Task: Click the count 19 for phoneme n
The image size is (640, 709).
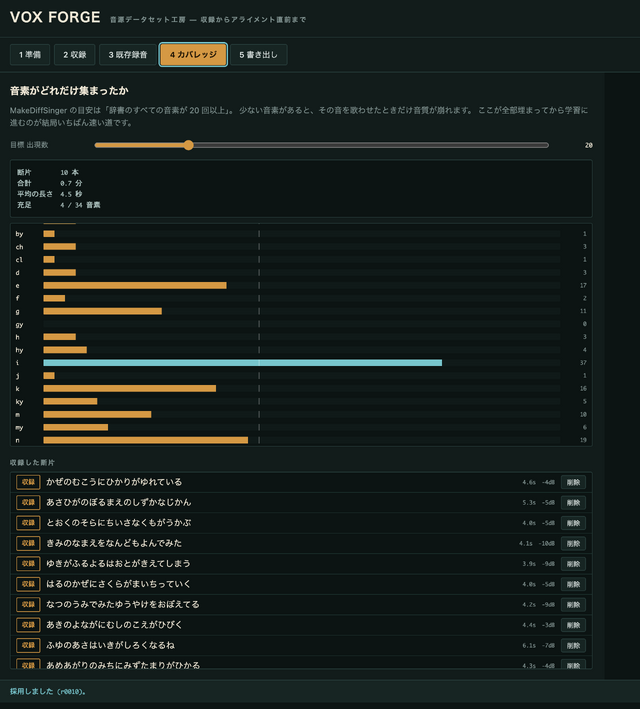Action: pyautogui.click(x=583, y=440)
